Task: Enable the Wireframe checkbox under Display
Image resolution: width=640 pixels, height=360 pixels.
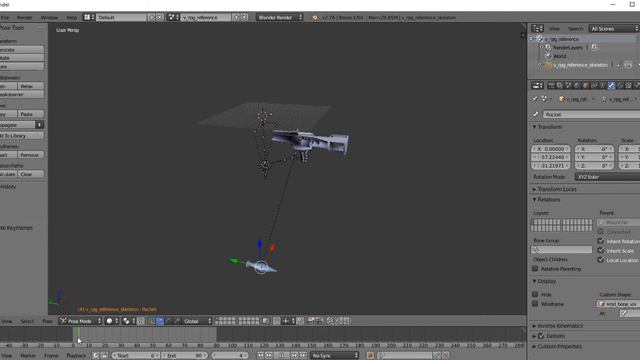Action: click(x=535, y=303)
